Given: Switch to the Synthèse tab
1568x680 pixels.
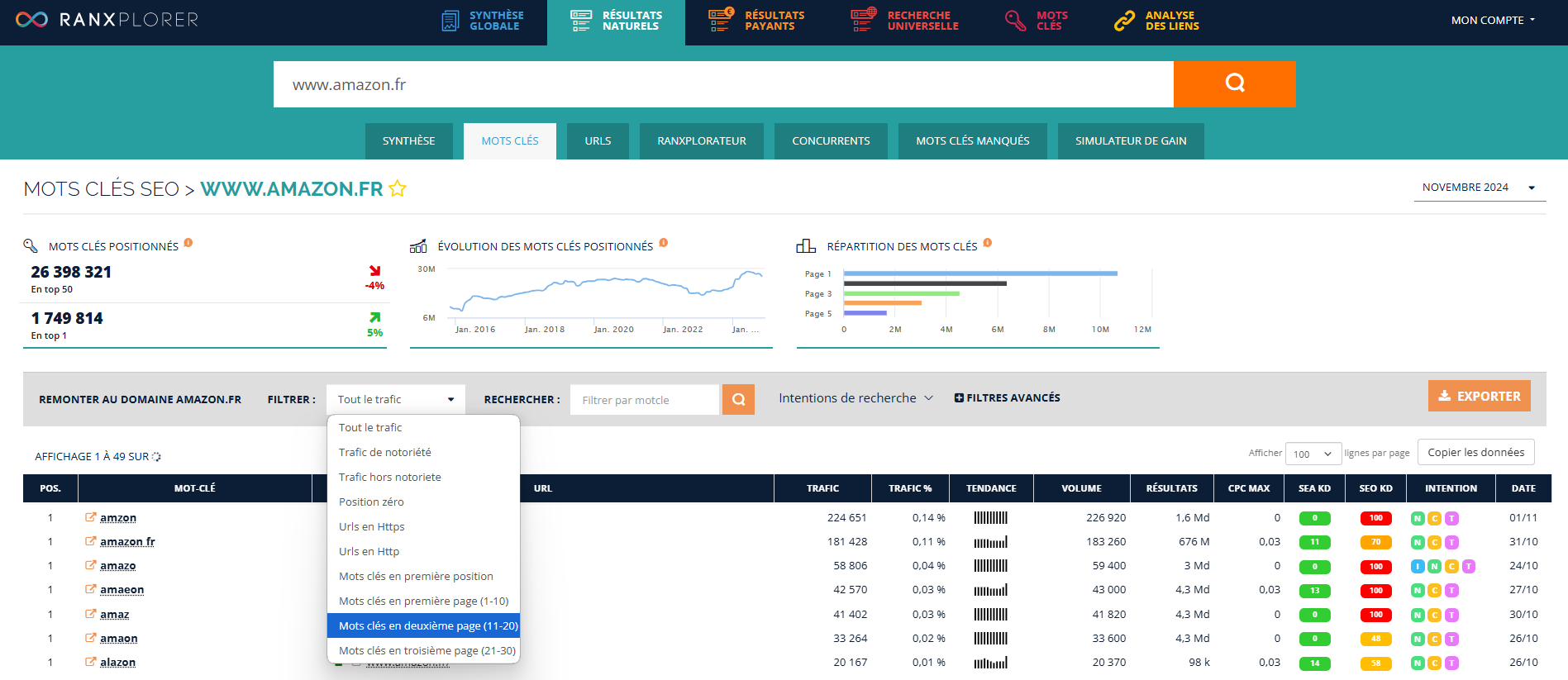Looking at the screenshot, I should pos(408,141).
